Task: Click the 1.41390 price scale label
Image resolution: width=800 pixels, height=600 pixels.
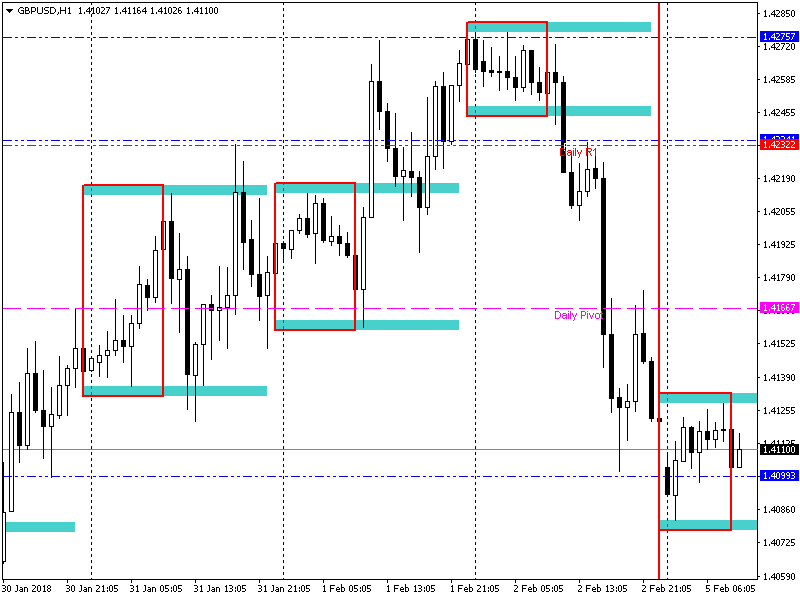Action: tap(778, 377)
